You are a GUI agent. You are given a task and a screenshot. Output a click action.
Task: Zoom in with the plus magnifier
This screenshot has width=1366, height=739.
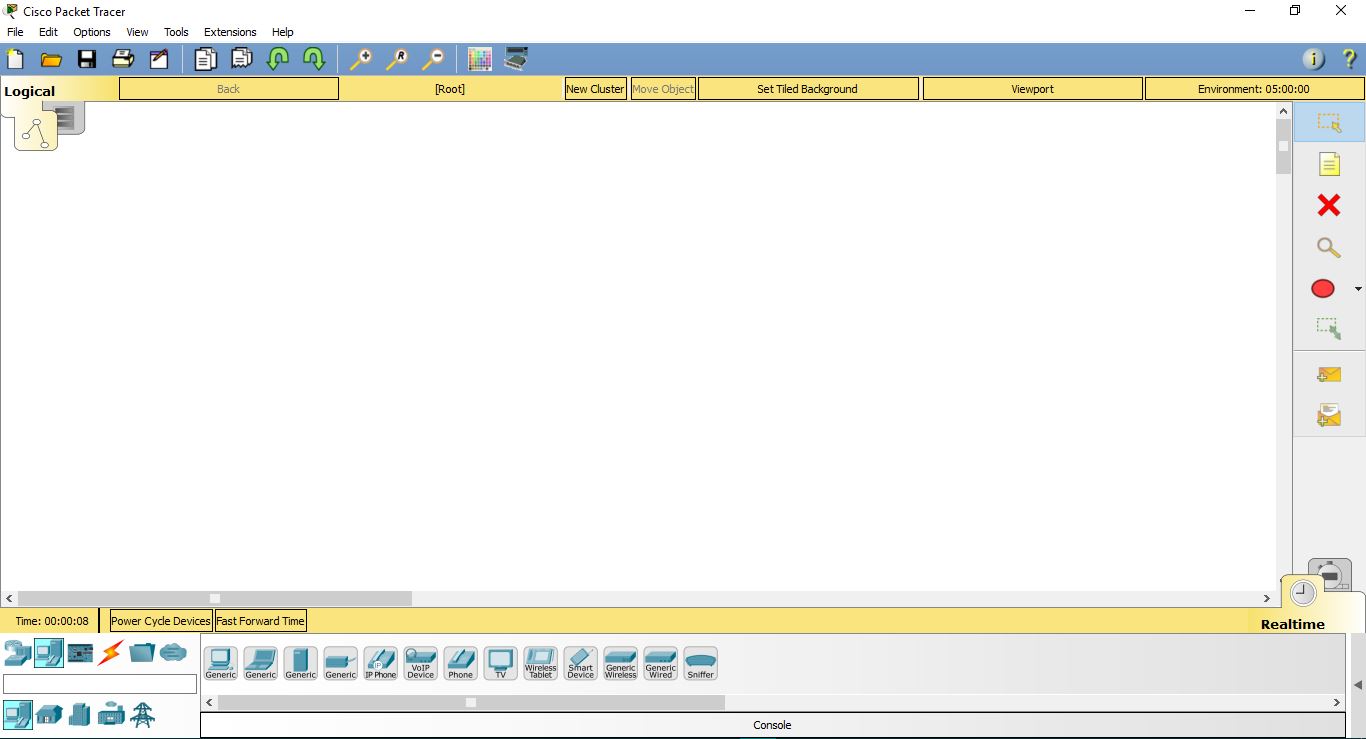[x=360, y=59]
